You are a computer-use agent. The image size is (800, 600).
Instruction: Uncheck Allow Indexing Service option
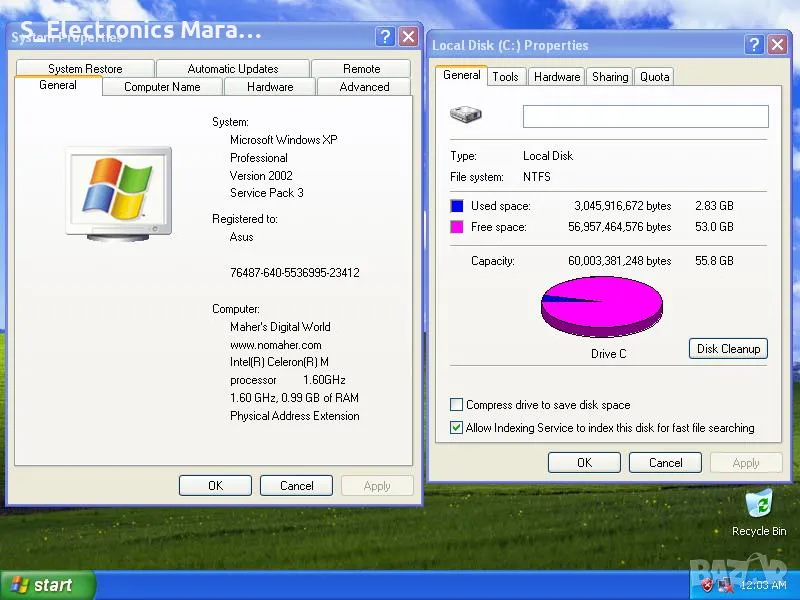coord(457,428)
